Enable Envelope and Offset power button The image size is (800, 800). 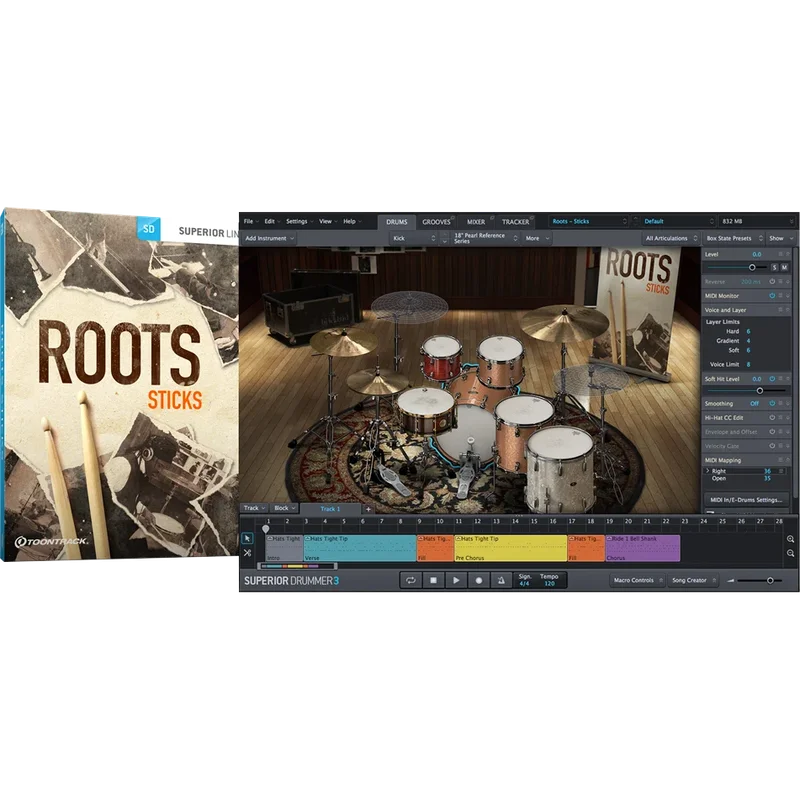click(772, 432)
